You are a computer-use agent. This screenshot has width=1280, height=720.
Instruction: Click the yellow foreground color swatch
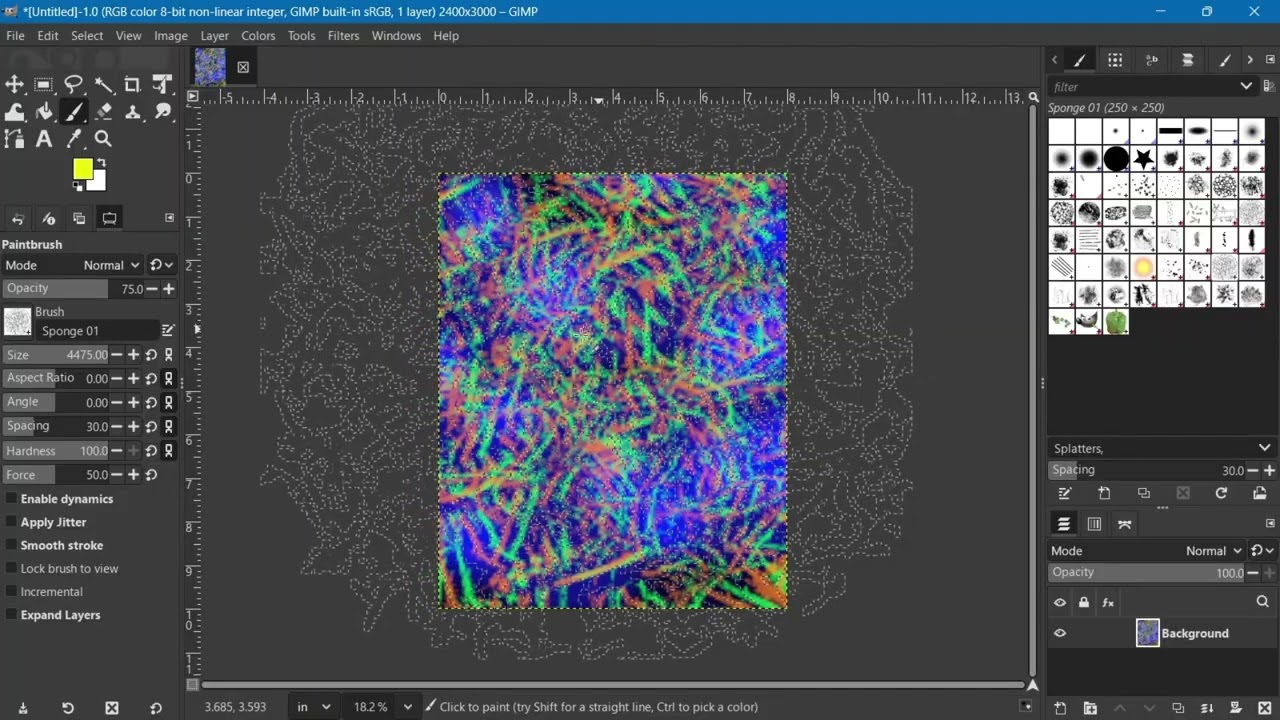click(83, 168)
